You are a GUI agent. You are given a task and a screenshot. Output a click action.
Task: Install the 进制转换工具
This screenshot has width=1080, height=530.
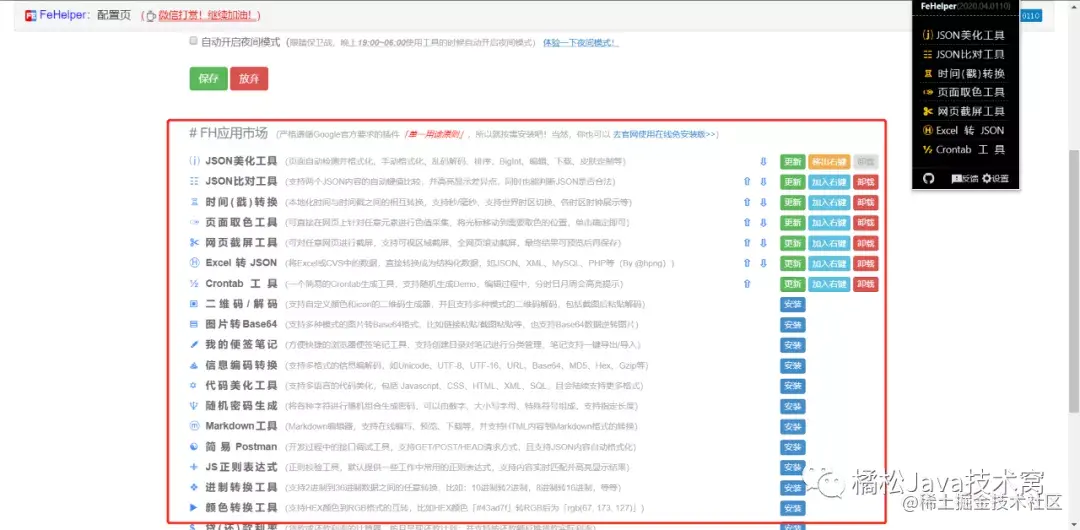(x=792, y=488)
